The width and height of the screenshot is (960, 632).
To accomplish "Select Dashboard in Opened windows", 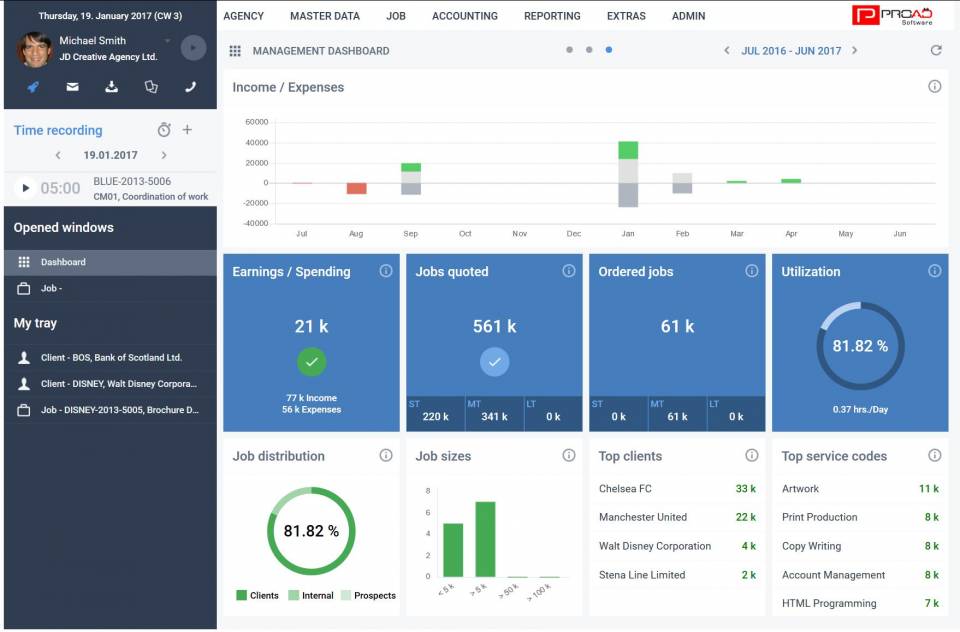I will (x=63, y=262).
